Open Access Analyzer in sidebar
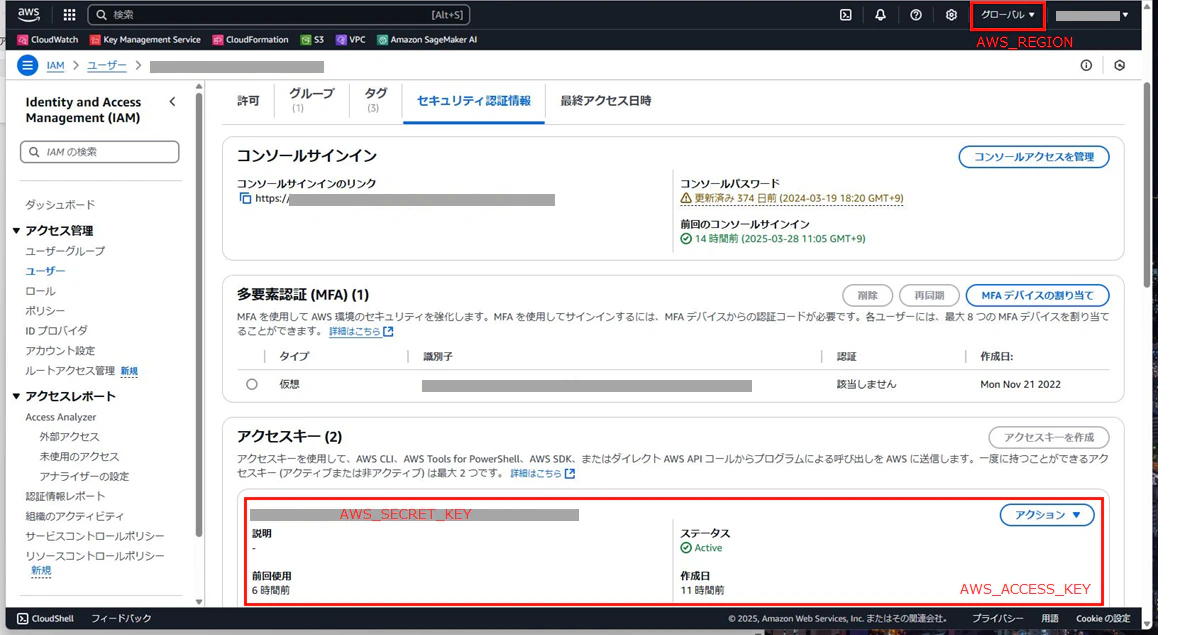The width and height of the screenshot is (1204, 635). (61, 417)
